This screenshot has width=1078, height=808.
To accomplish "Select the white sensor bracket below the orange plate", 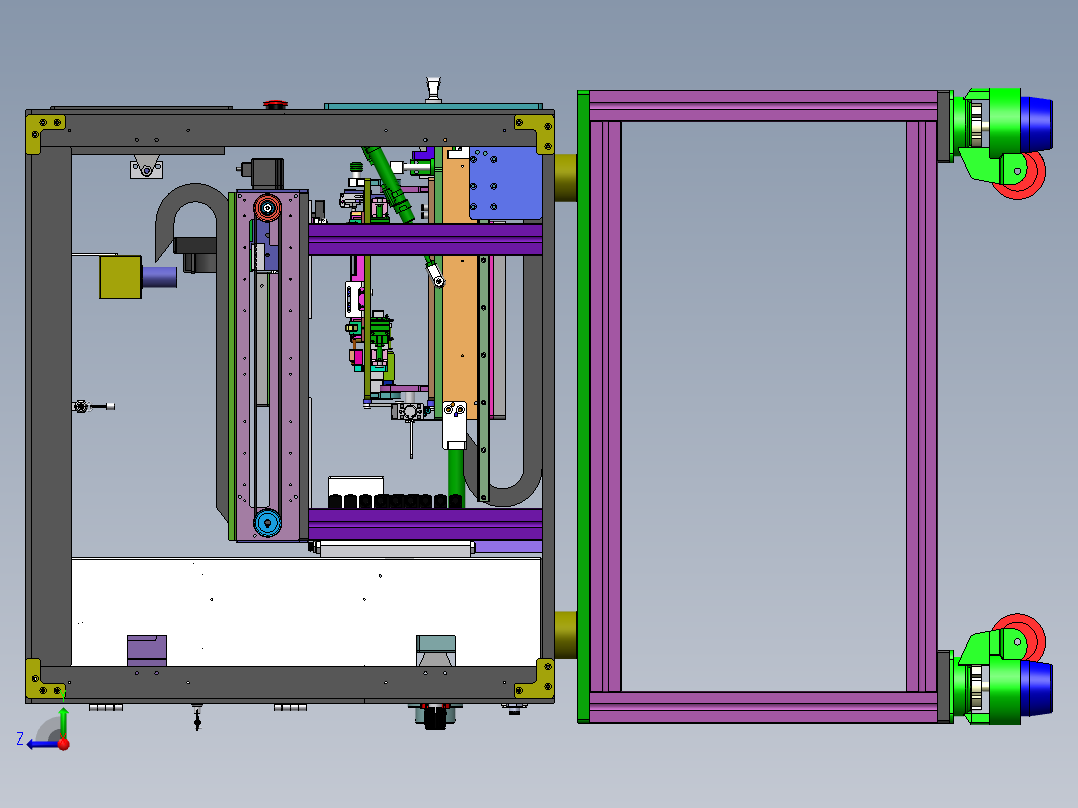I will [454, 425].
